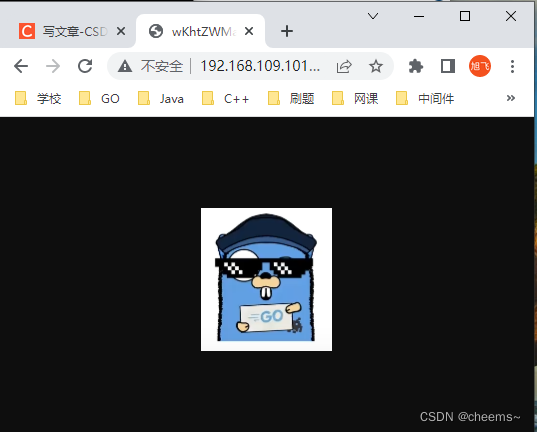This screenshot has height=432, width=537.
Task: Switch to the 写文章-CSDN tab
Action: point(68,32)
